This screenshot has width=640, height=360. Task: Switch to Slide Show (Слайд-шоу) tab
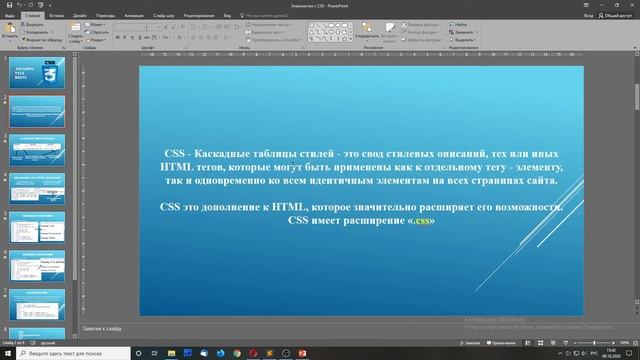tap(163, 16)
